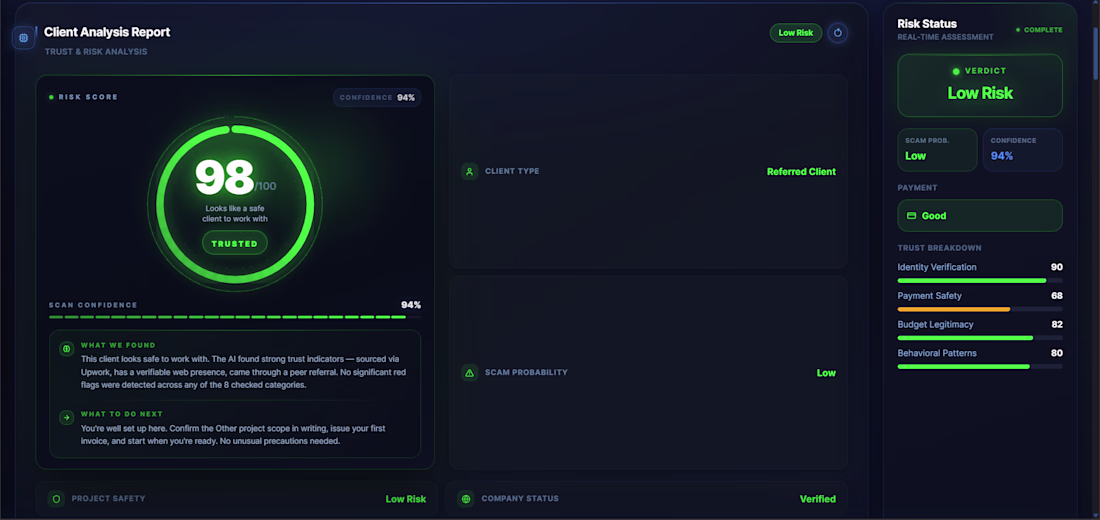Click the info icon next to What We Found
1100x520 pixels.
pyautogui.click(x=67, y=348)
